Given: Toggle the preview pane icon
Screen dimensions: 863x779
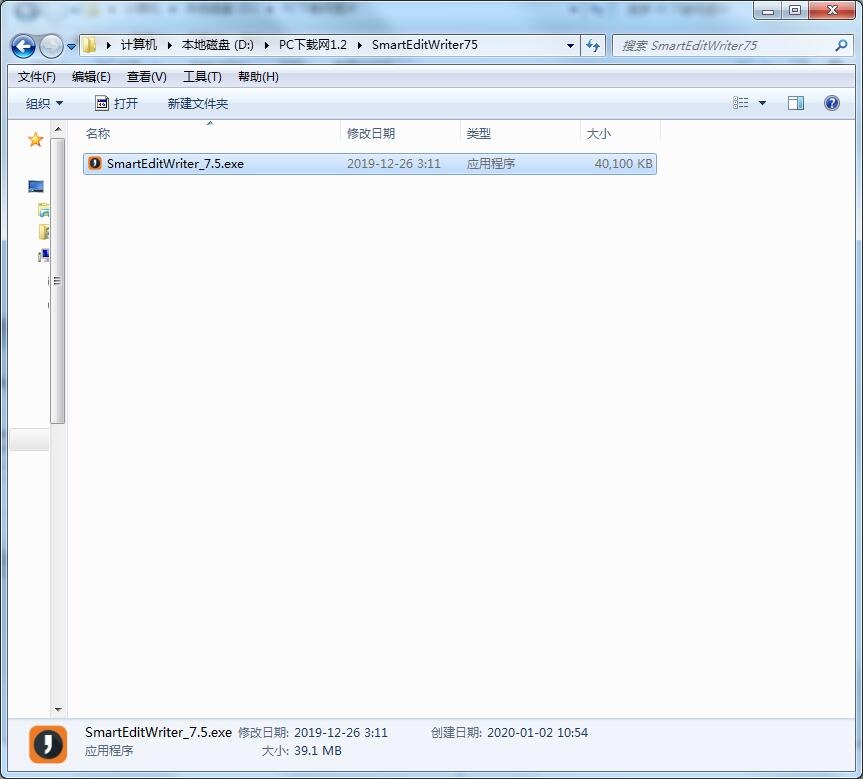Looking at the screenshot, I should click(x=795, y=103).
